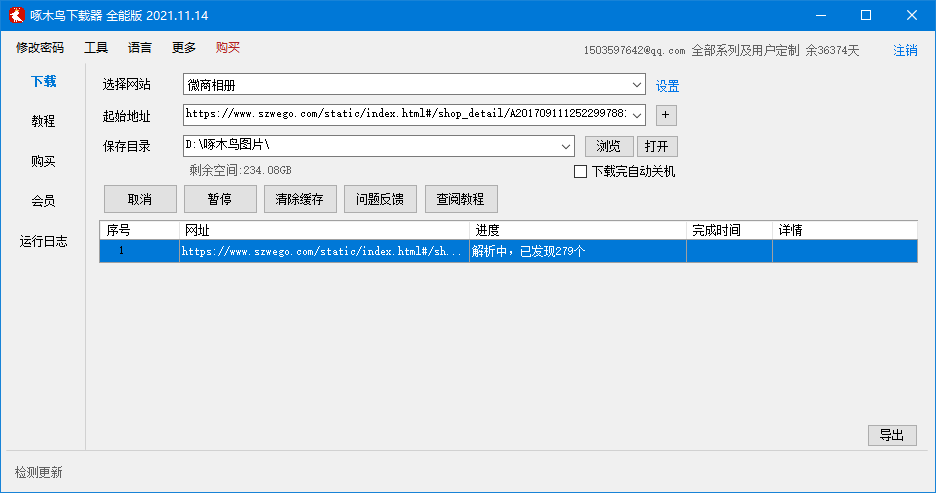
Task: Click the 设置 settings link
Action: [x=667, y=87]
